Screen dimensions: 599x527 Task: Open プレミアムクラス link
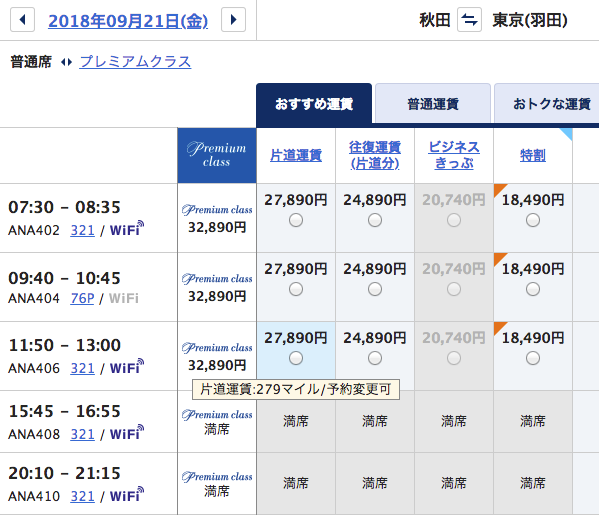[135, 62]
